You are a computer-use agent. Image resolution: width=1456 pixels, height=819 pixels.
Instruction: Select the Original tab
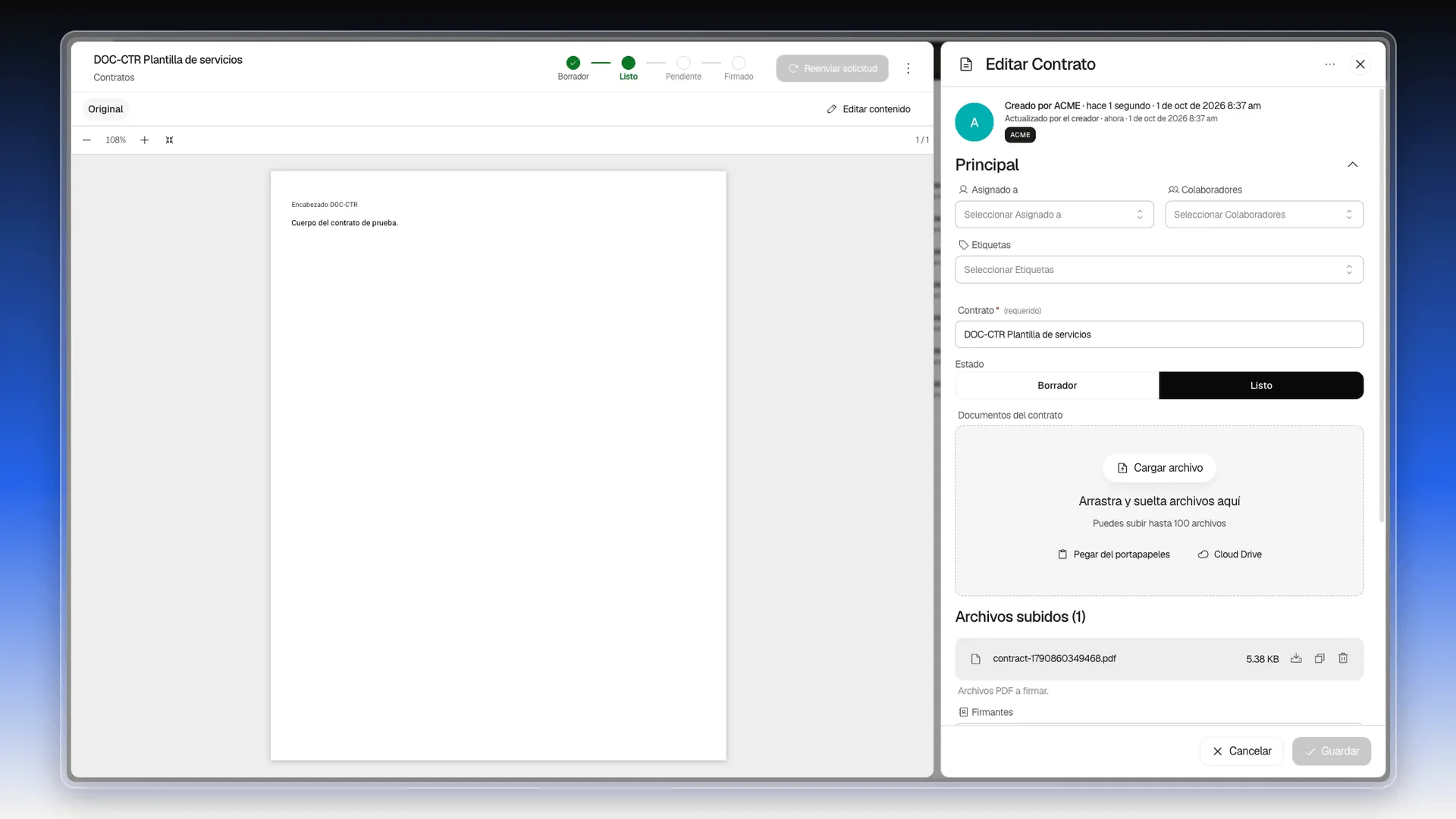pos(105,109)
